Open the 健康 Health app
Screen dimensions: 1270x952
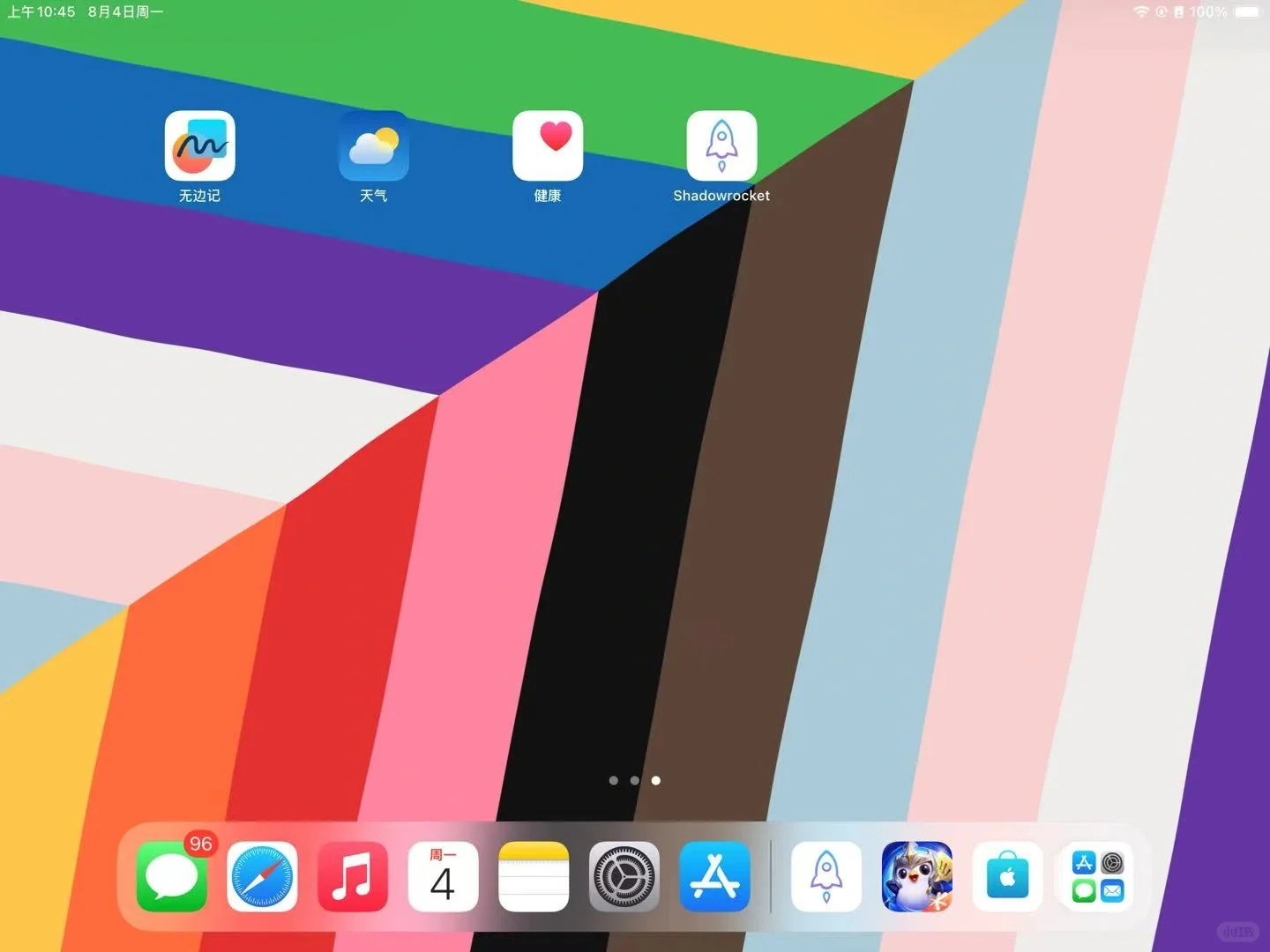(x=548, y=145)
